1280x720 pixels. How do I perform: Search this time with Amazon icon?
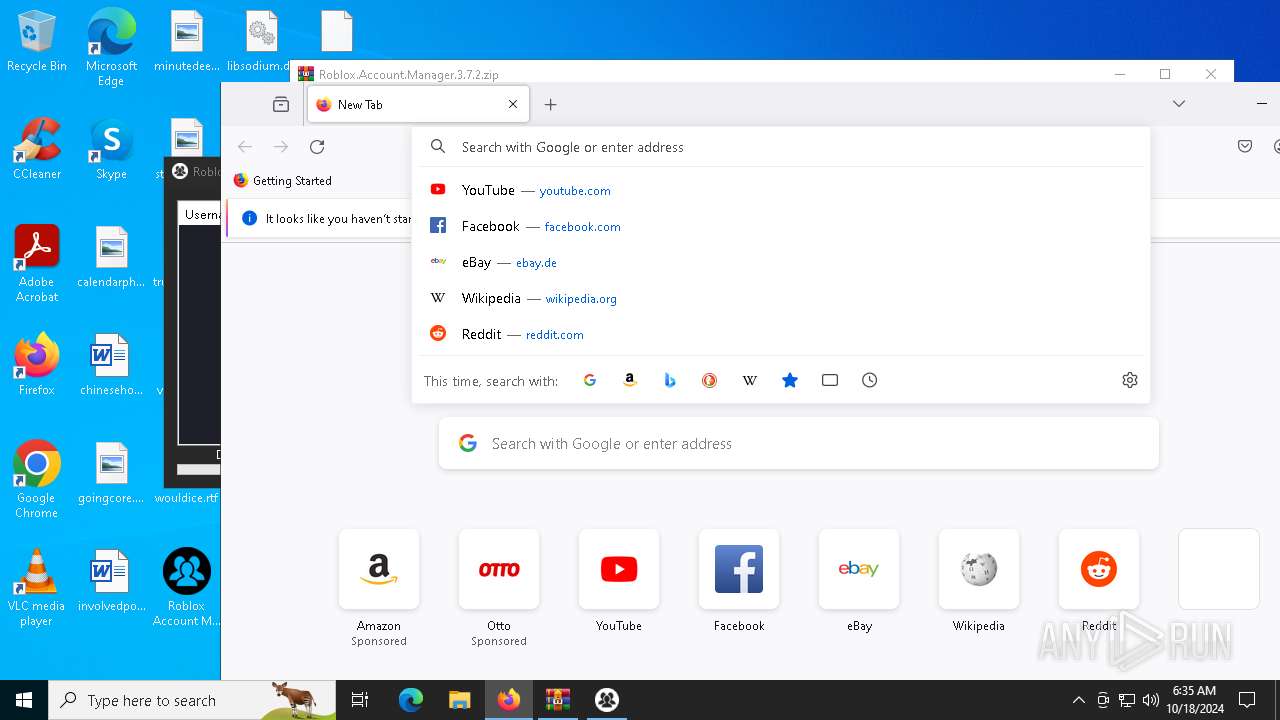click(630, 380)
